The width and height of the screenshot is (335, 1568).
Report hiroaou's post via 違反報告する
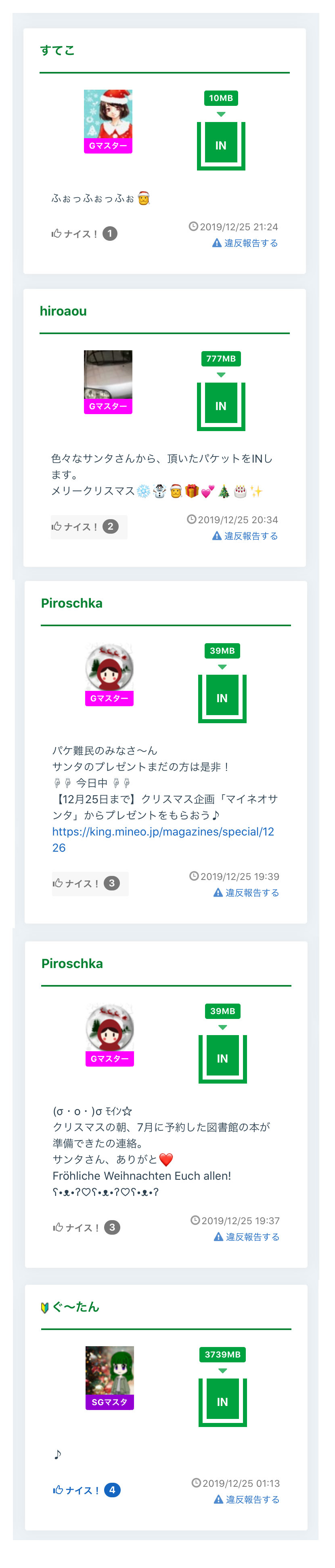(x=245, y=536)
